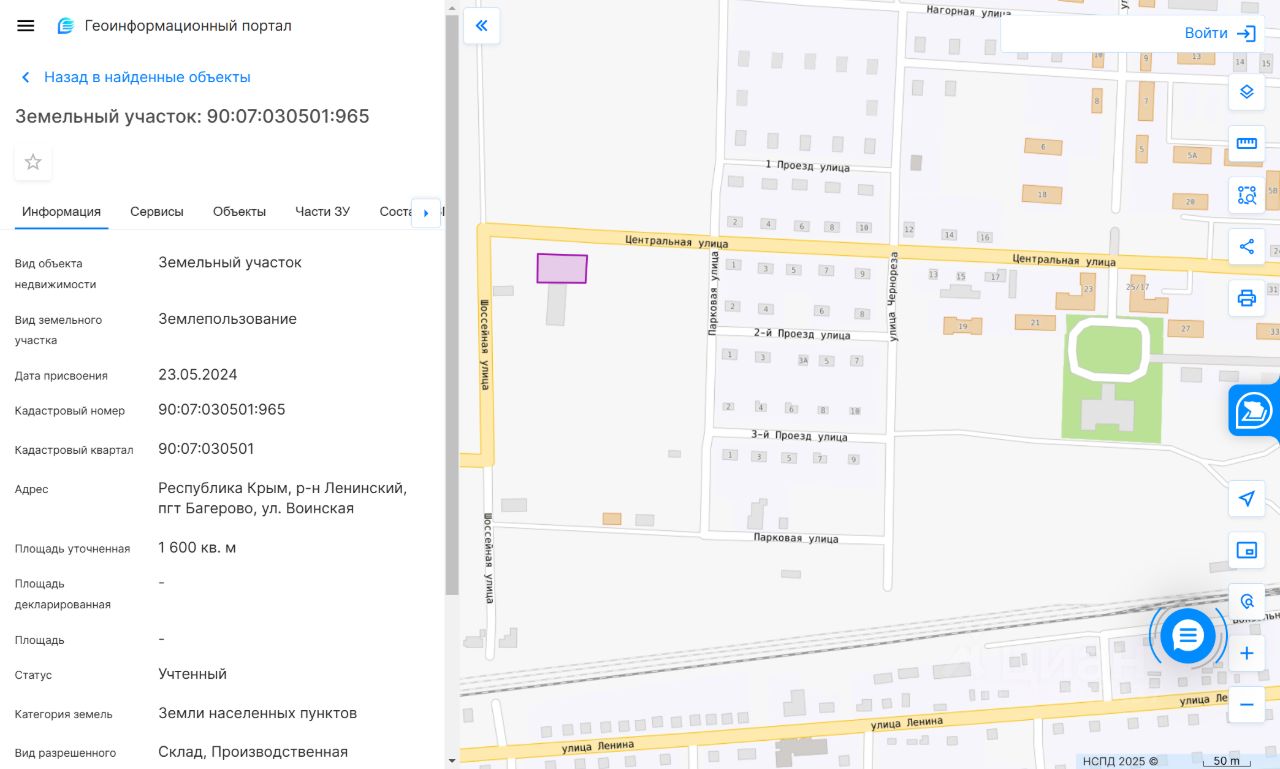This screenshot has width=1280, height=769.
Task: Click the Геоинформационный портал logo
Action: click(x=174, y=26)
